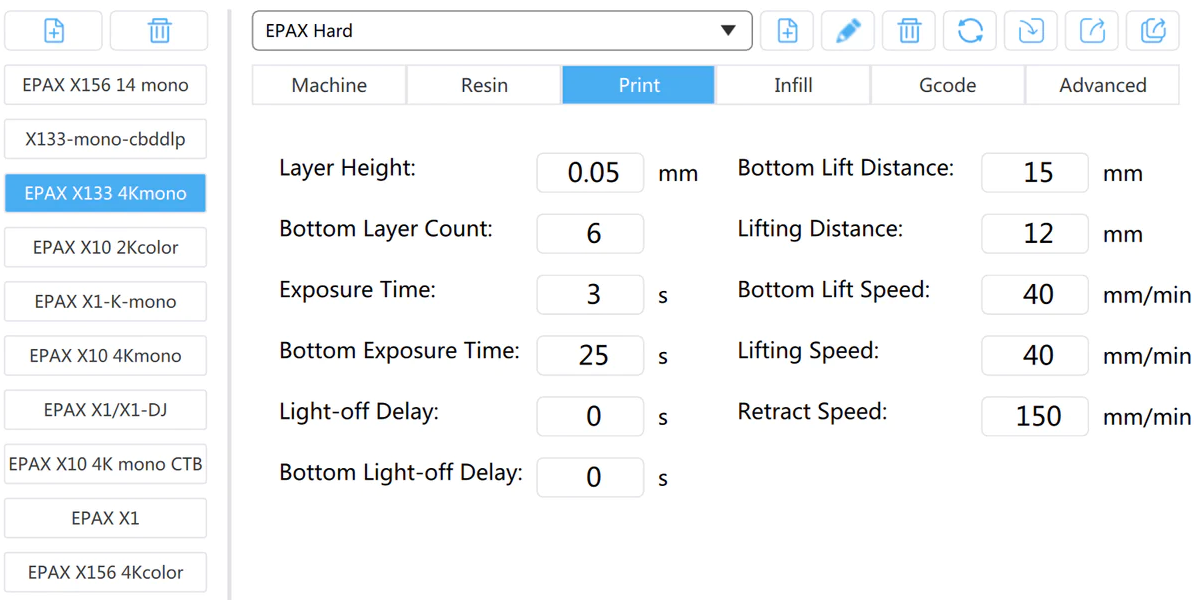Choose EPAX X156 4Kcolor machine
1196x600 pixels.
[x=105, y=573]
